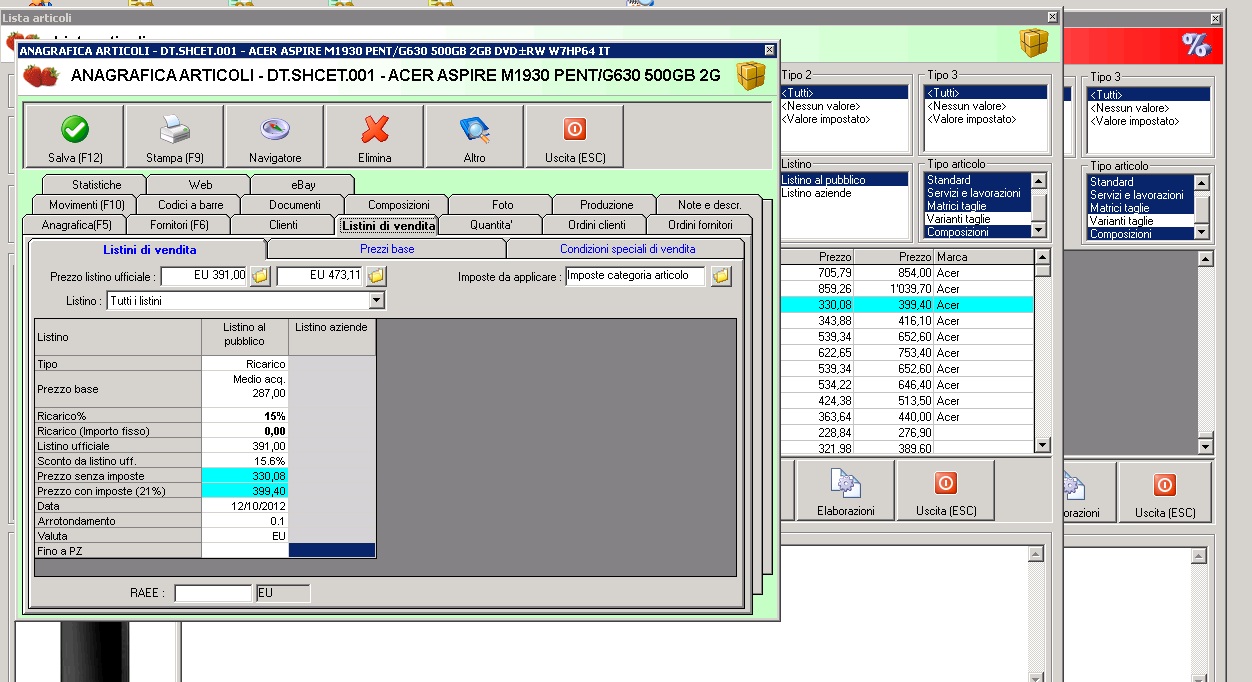Click the yellow boxes icon in the Lista articoli window
The height and width of the screenshot is (682, 1252).
(x=1034, y=43)
